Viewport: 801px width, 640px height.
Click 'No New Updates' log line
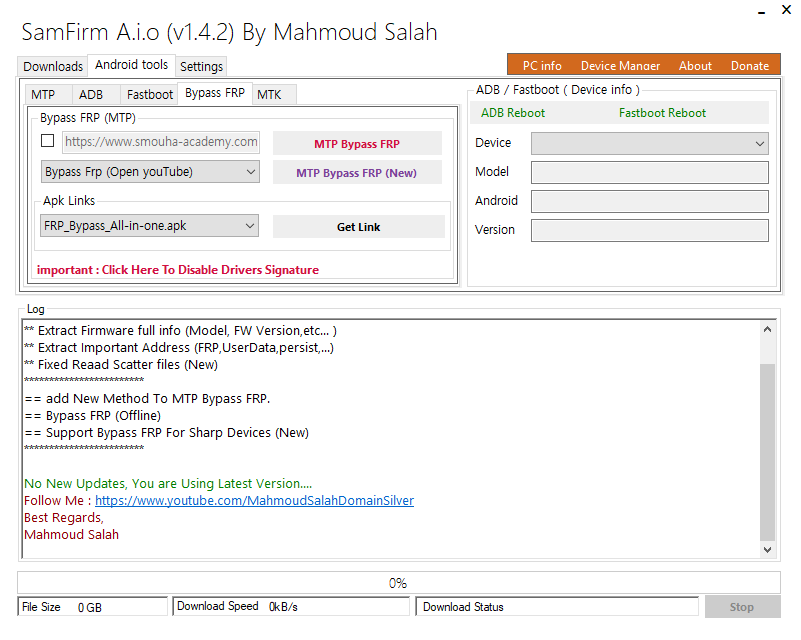tap(168, 484)
